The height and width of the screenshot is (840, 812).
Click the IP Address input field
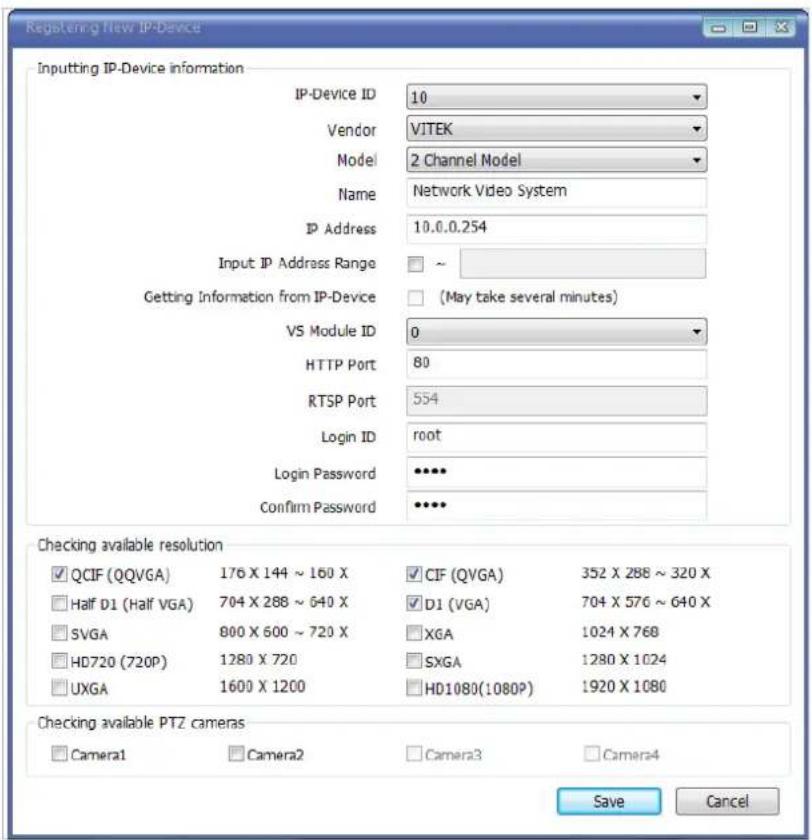click(557, 228)
